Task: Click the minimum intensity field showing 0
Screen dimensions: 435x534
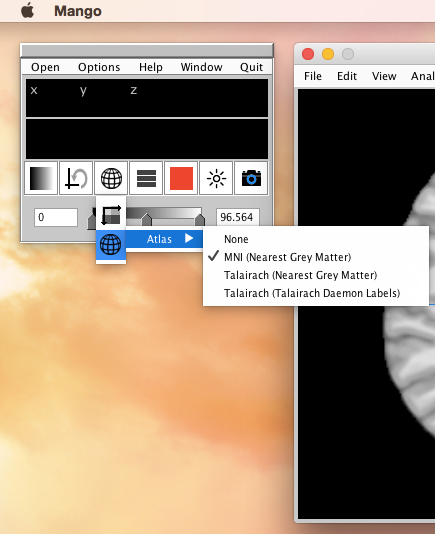Action: (x=56, y=217)
